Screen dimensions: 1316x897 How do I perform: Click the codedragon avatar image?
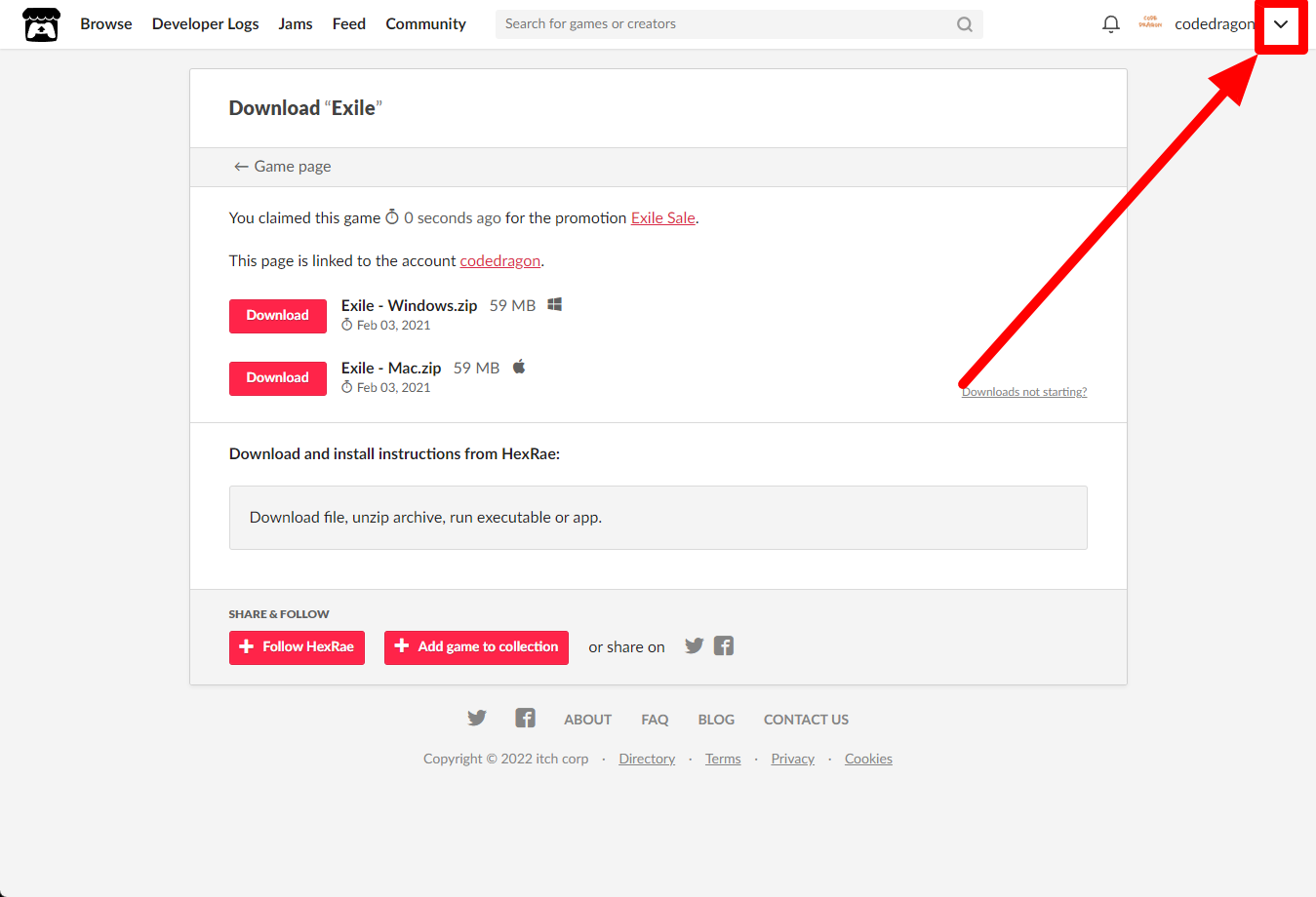pos(1150,23)
